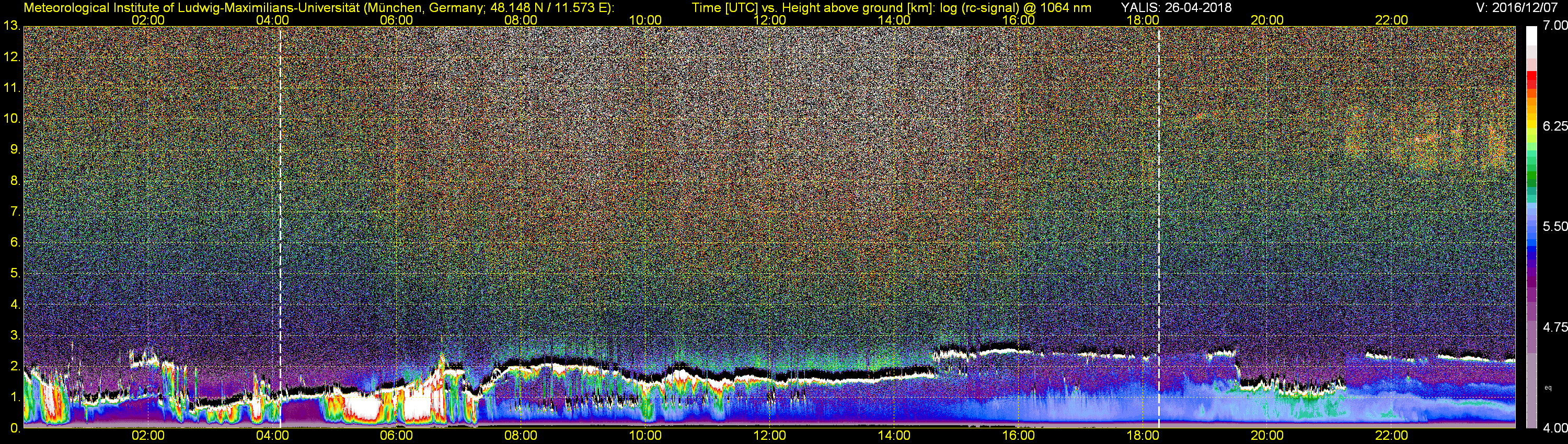Viewport: 1568px width, 444px height.
Task: Click the 02:00 label on the bottom time axis
Action: (148, 436)
